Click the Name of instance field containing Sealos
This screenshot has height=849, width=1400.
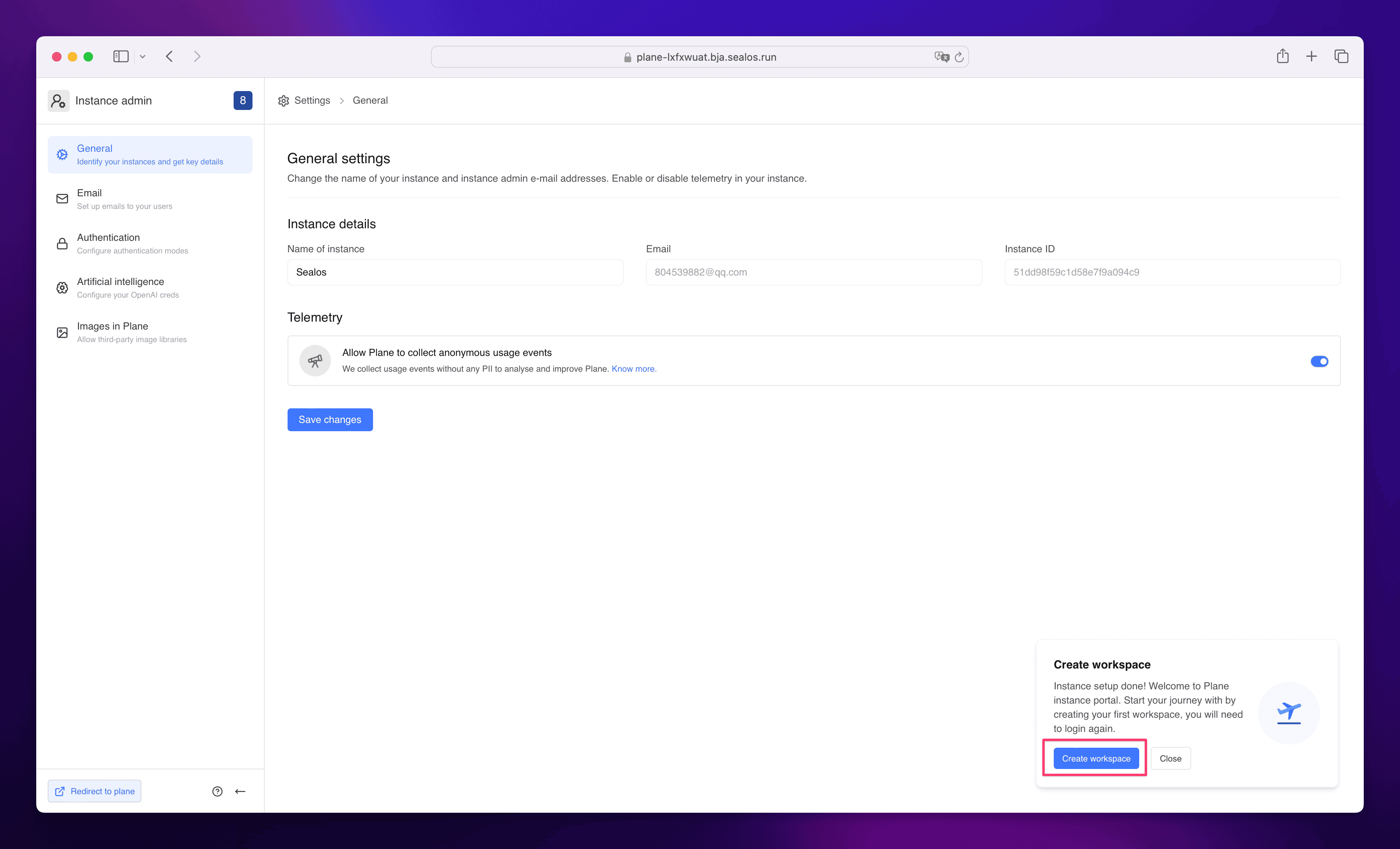[455, 272]
